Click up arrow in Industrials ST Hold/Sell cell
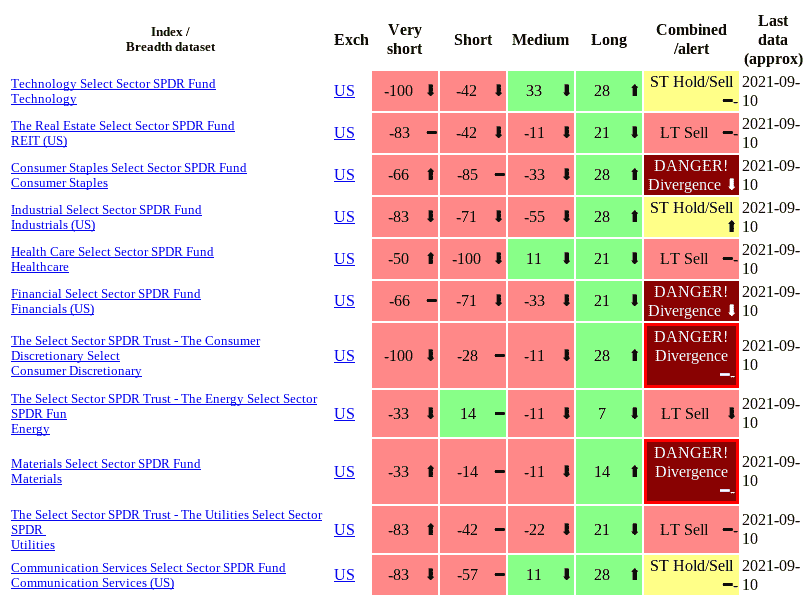Screen dimensions: 812x605 coord(731,226)
